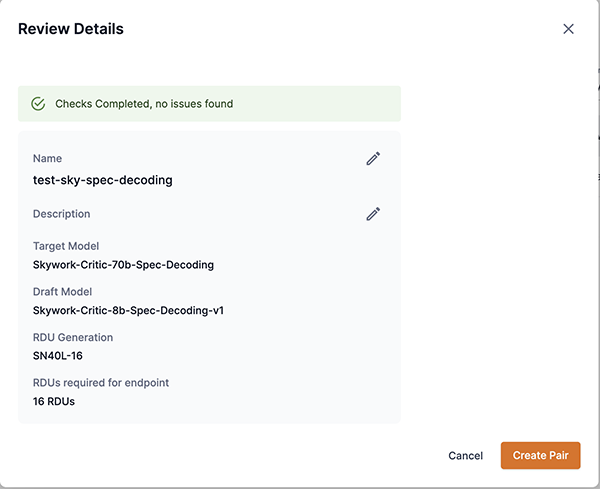This screenshot has width=600, height=489.
Task: Select the SN40L-16 generation value
Action: pos(58,355)
